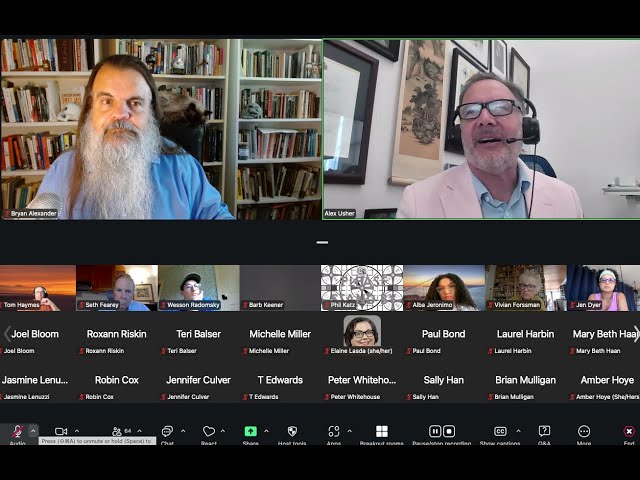Click the red End meeting icon

click(x=629, y=431)
